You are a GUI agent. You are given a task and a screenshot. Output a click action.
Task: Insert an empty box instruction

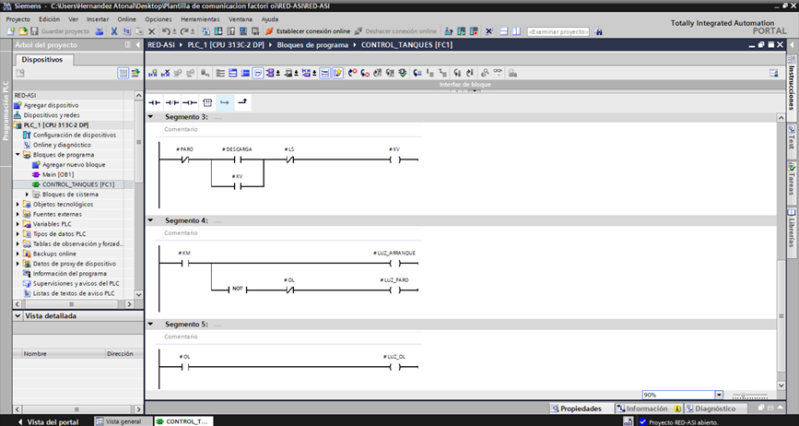coord(207,102)
